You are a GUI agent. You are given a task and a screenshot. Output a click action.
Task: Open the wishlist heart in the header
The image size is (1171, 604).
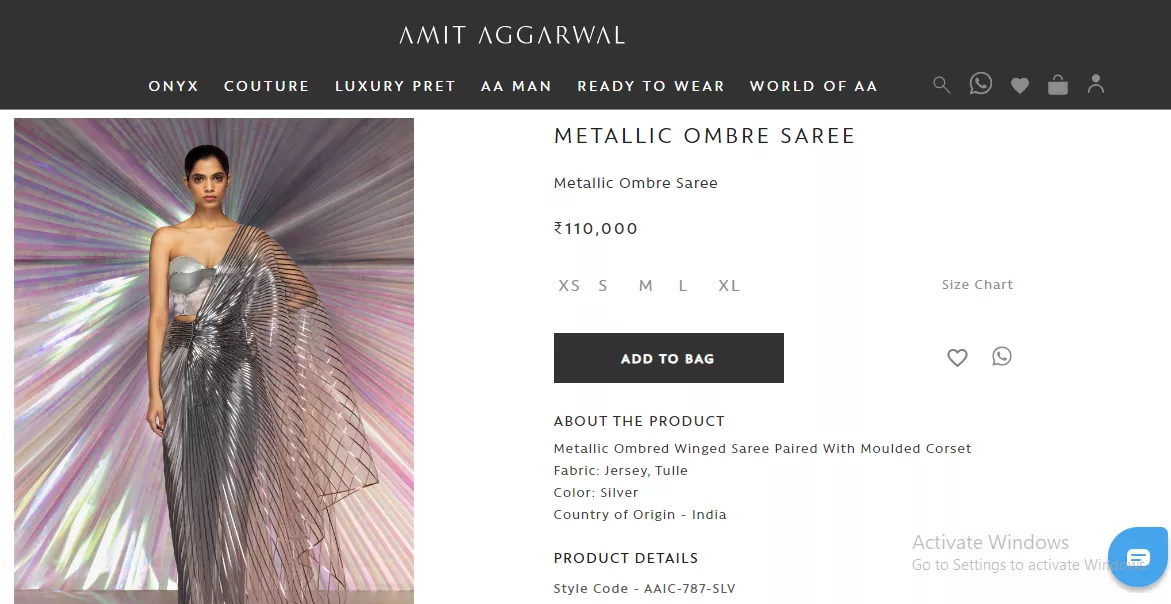pos(1019,86)
